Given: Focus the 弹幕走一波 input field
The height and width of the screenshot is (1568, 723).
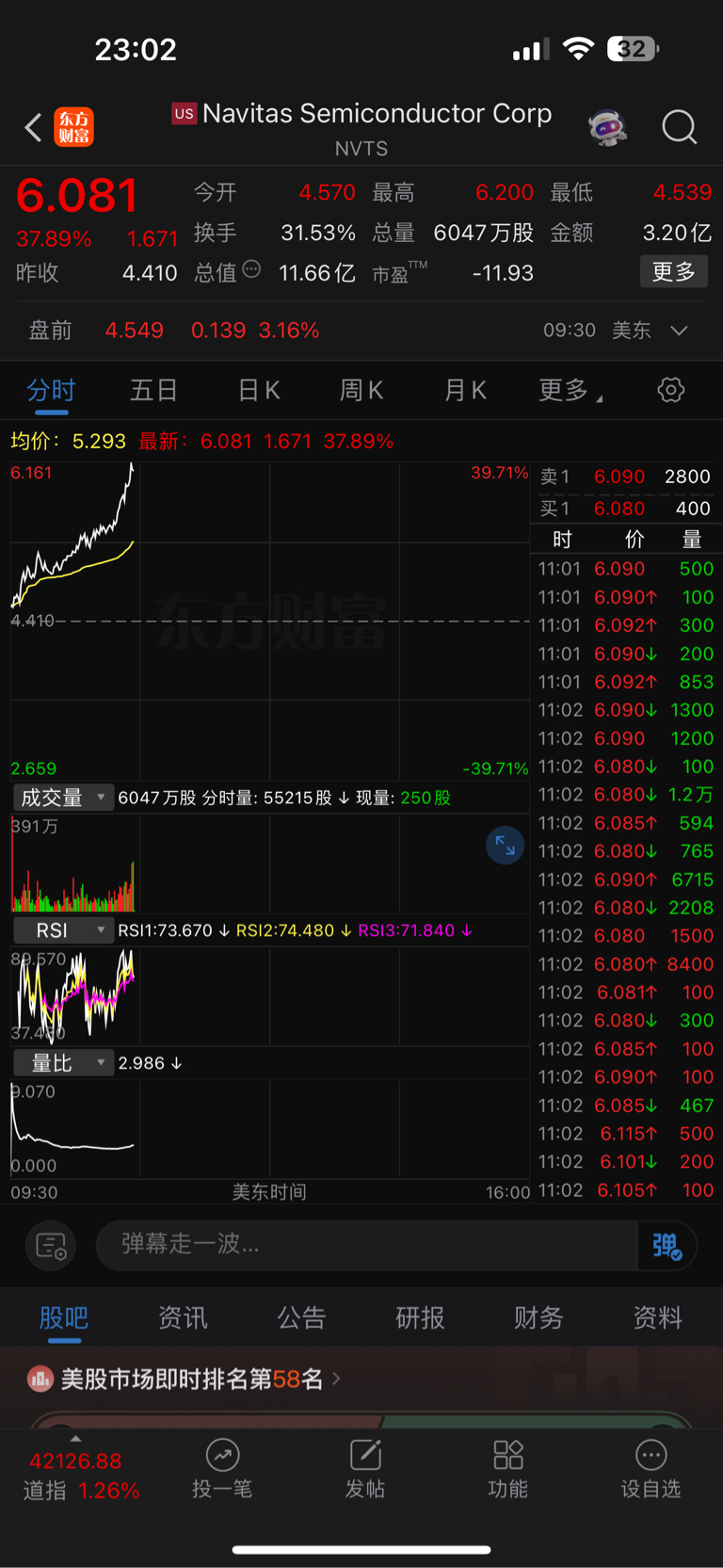Looking at the screenshot, I should pyautogui.click(x=367, y=1245).
